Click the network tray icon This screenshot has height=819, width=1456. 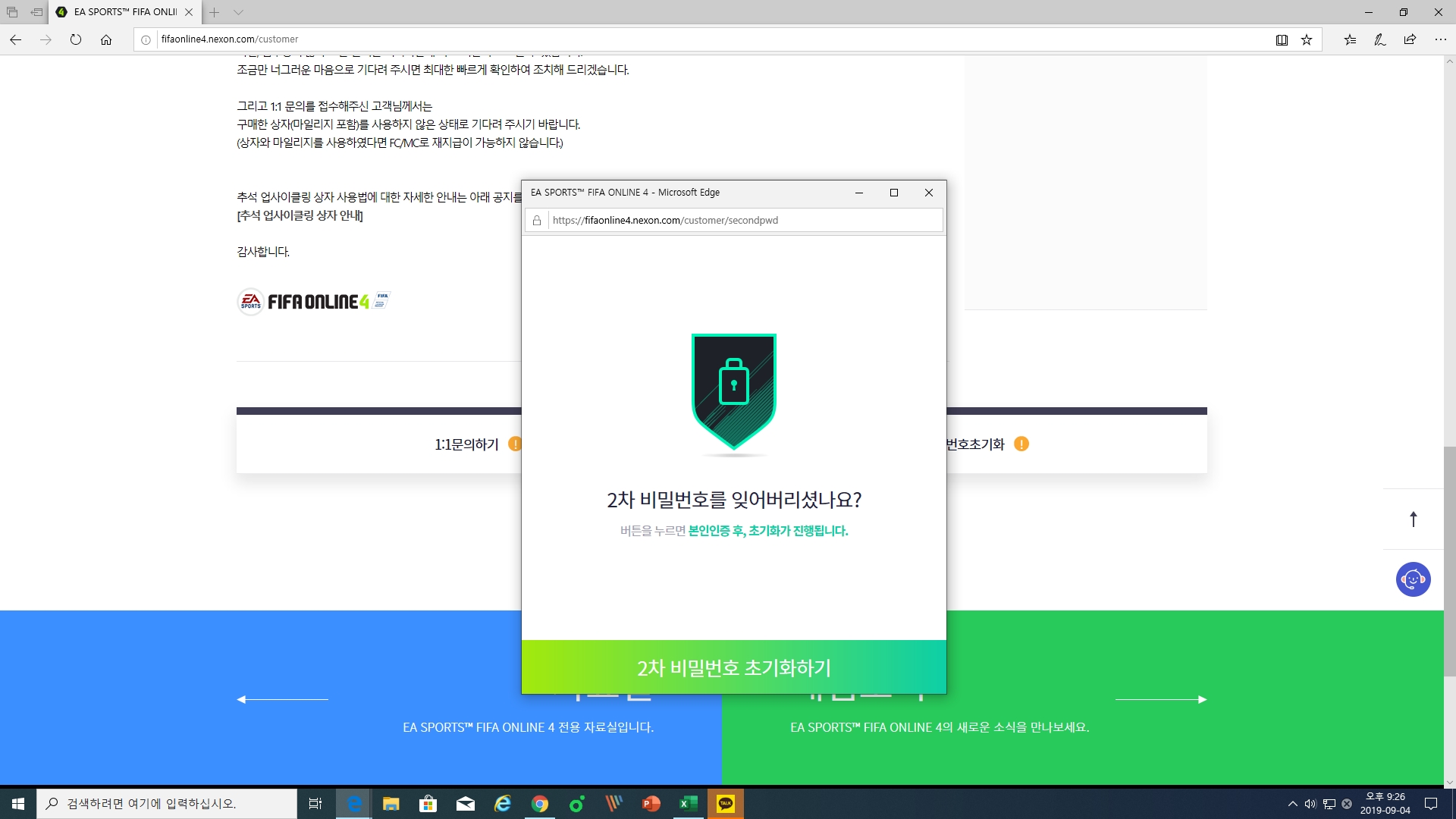tap(1329, 804)
